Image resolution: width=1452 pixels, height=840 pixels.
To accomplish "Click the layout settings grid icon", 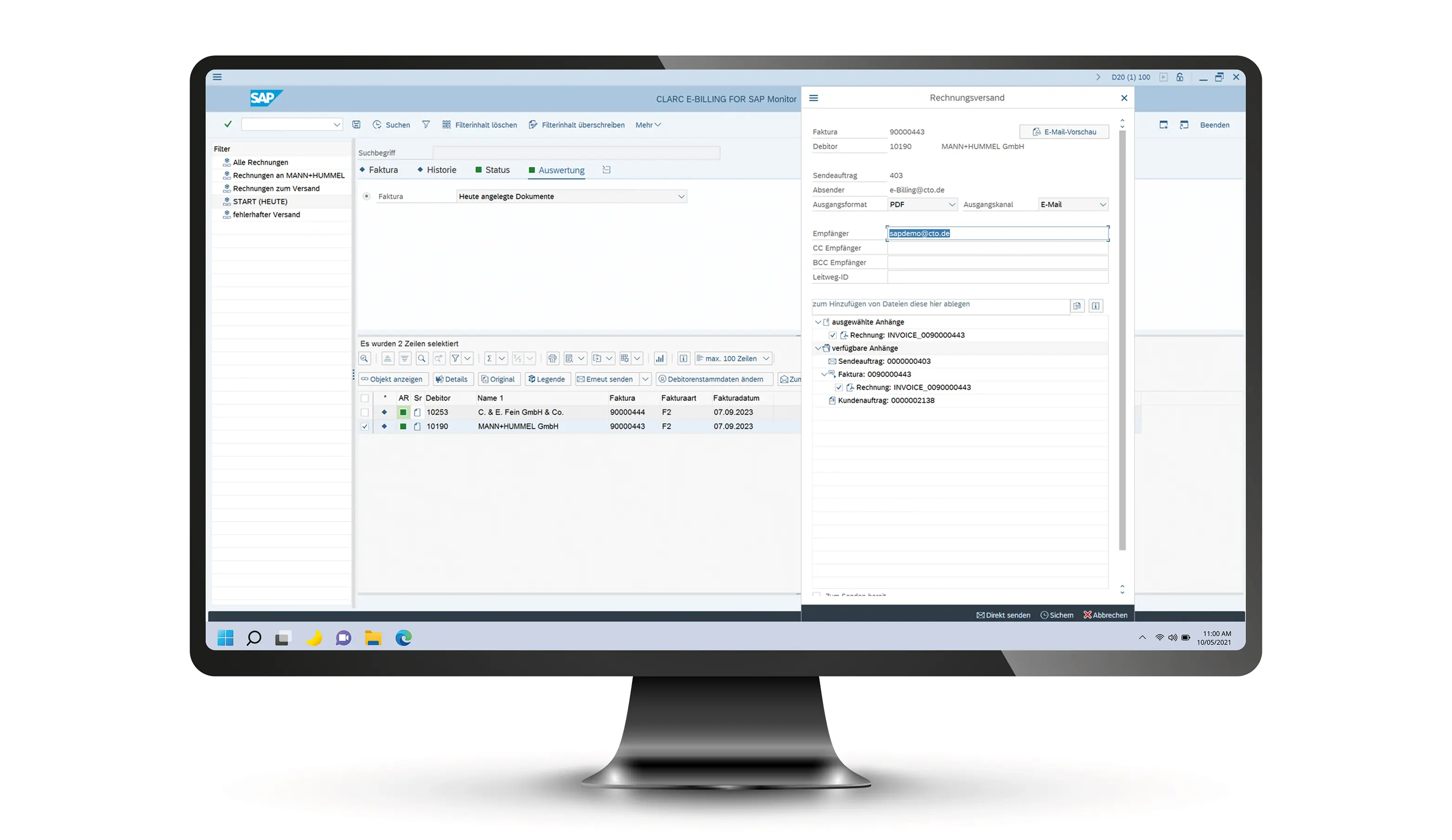I will (625, 358).
